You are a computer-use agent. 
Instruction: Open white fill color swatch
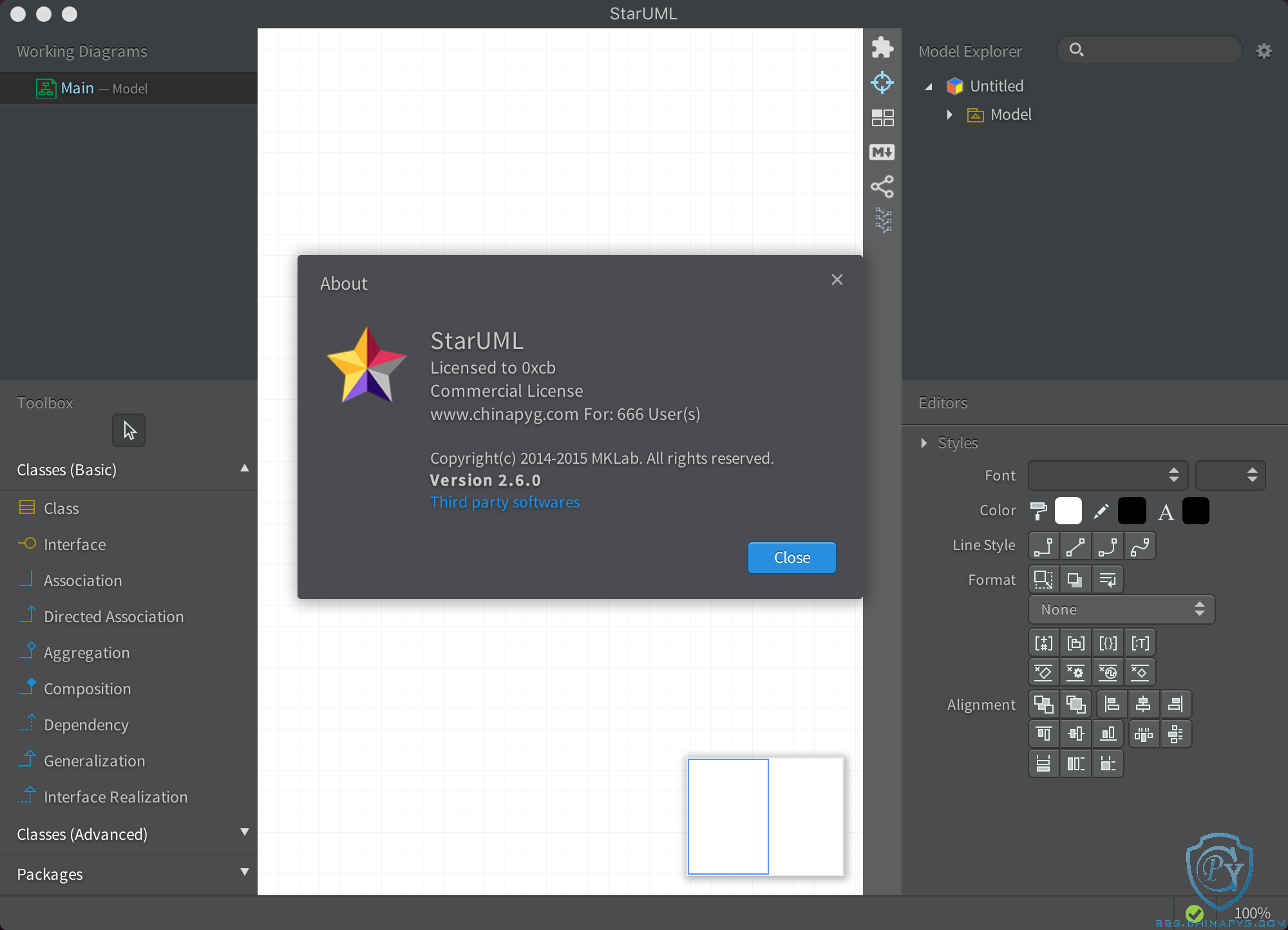pos(1068,511)
